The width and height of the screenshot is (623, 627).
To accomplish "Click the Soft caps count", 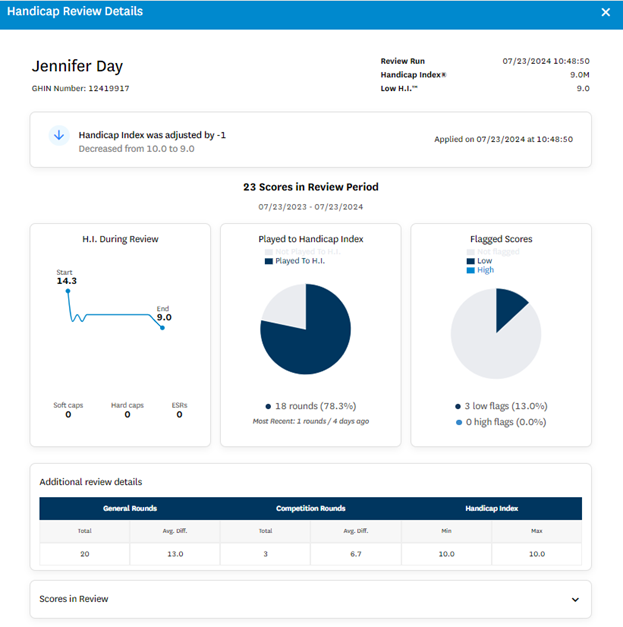I will click(x=68, y=415).
